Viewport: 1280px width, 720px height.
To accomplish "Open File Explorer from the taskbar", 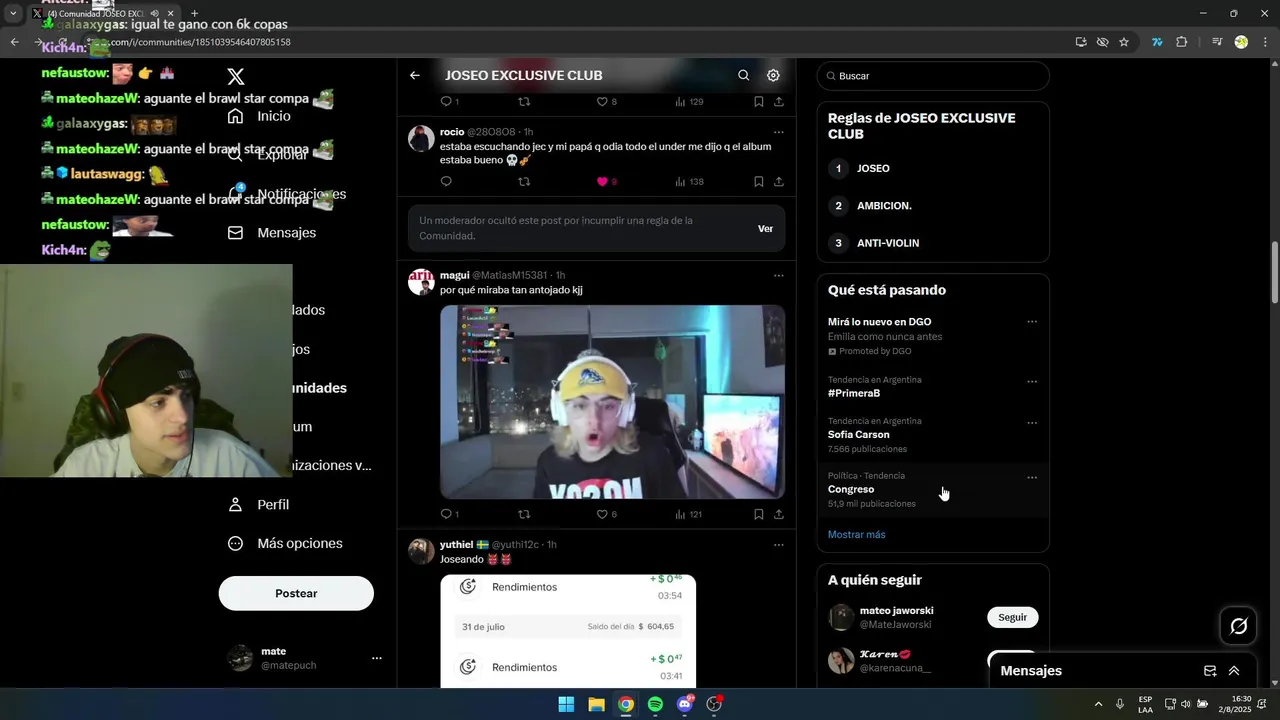I will (x=596, y=704).
